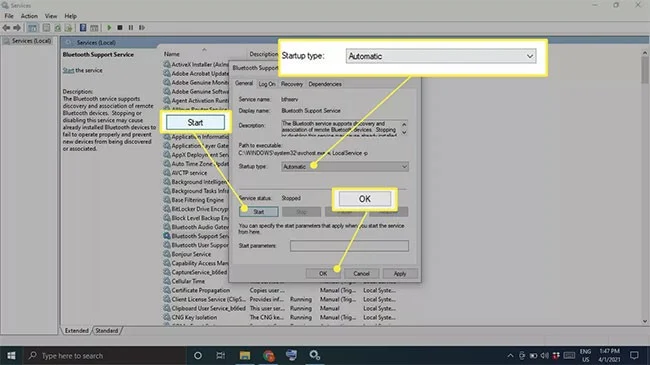Click Cancel in the properties dialog

tap(361, 273)
